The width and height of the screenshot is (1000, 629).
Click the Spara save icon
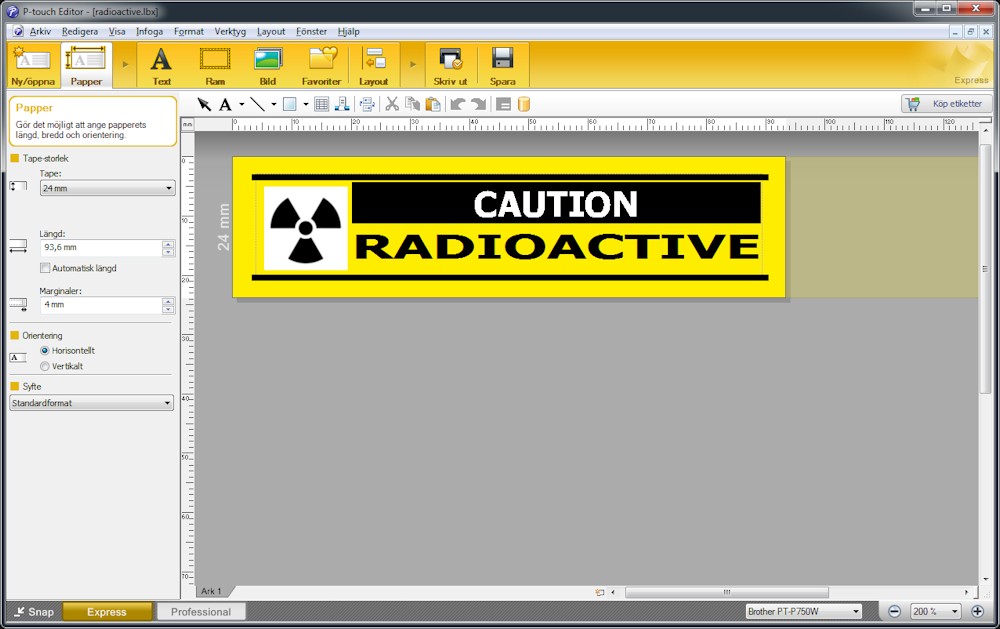click(502, 66)
